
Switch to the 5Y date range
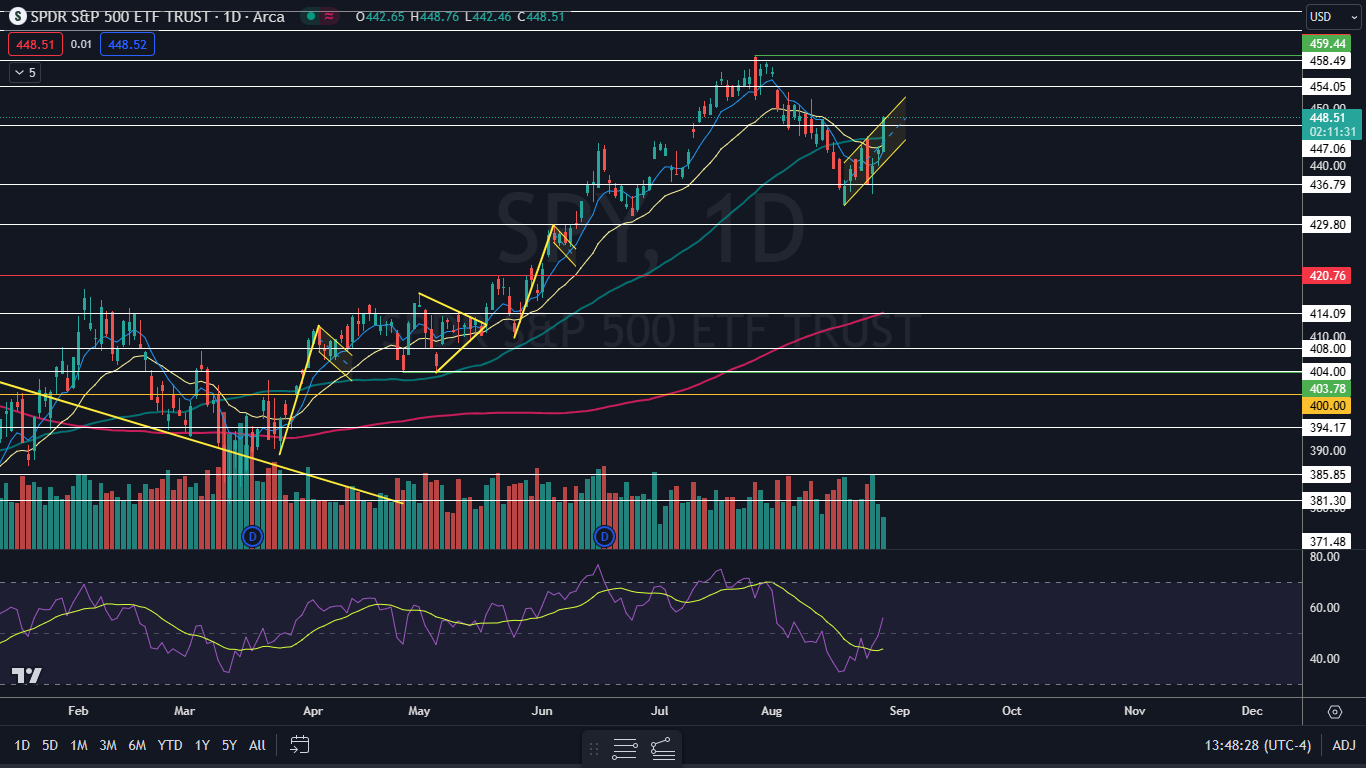click(x=229, y=745)
